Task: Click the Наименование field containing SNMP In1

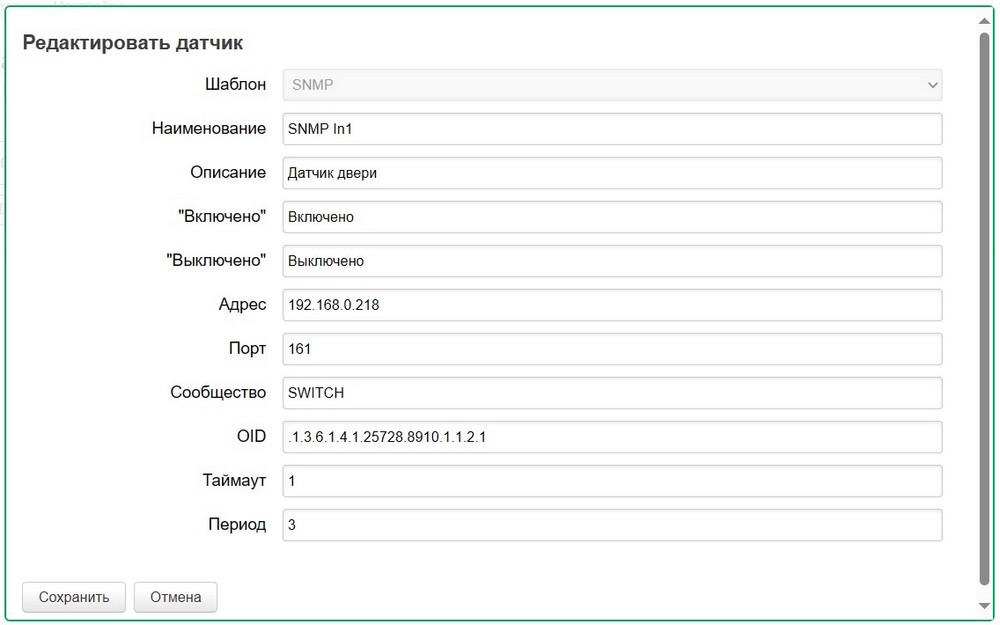Action: pyautogui.click(x=612, y=129)
